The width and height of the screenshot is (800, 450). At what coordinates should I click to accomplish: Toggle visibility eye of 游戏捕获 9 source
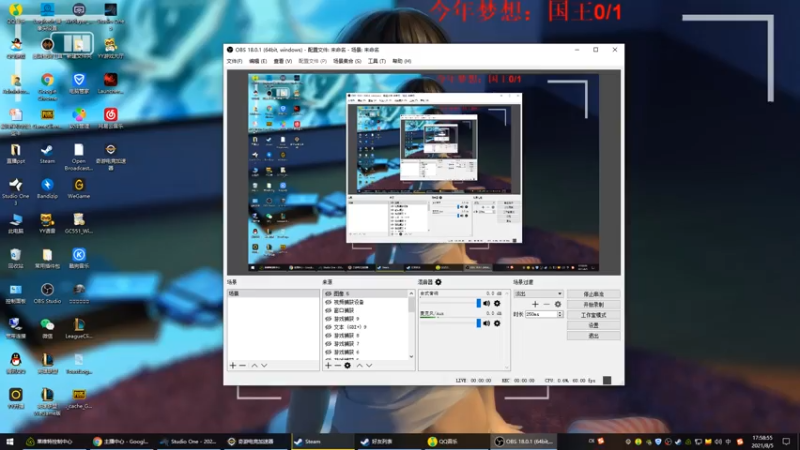(x=328, y=319)
